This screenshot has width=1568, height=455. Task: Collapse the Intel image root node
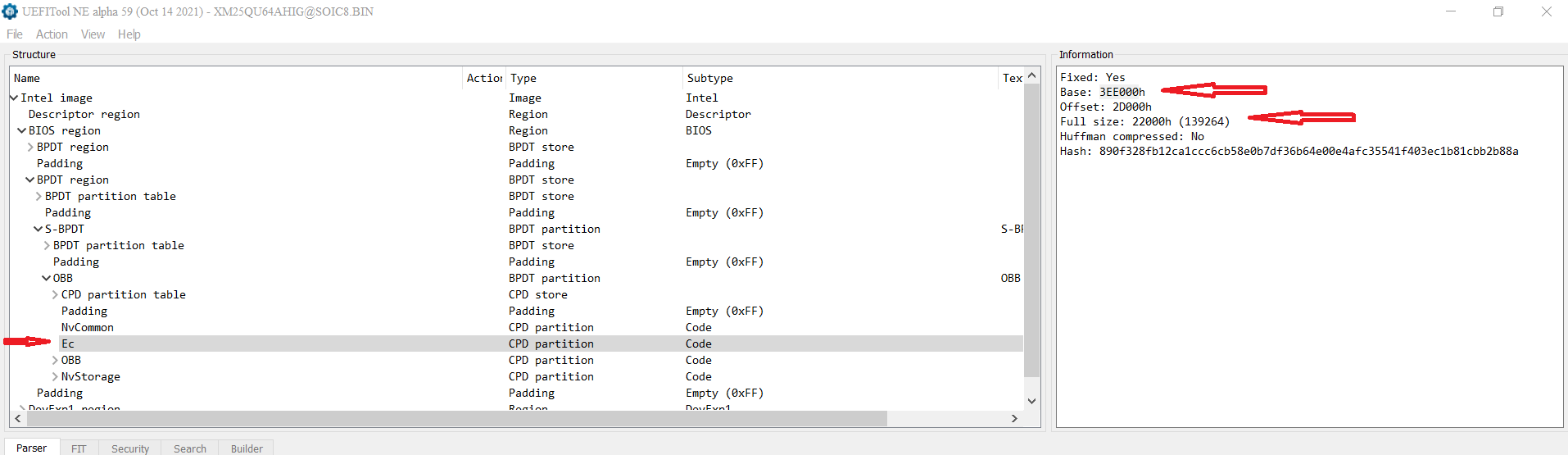[x=14, y=98]
